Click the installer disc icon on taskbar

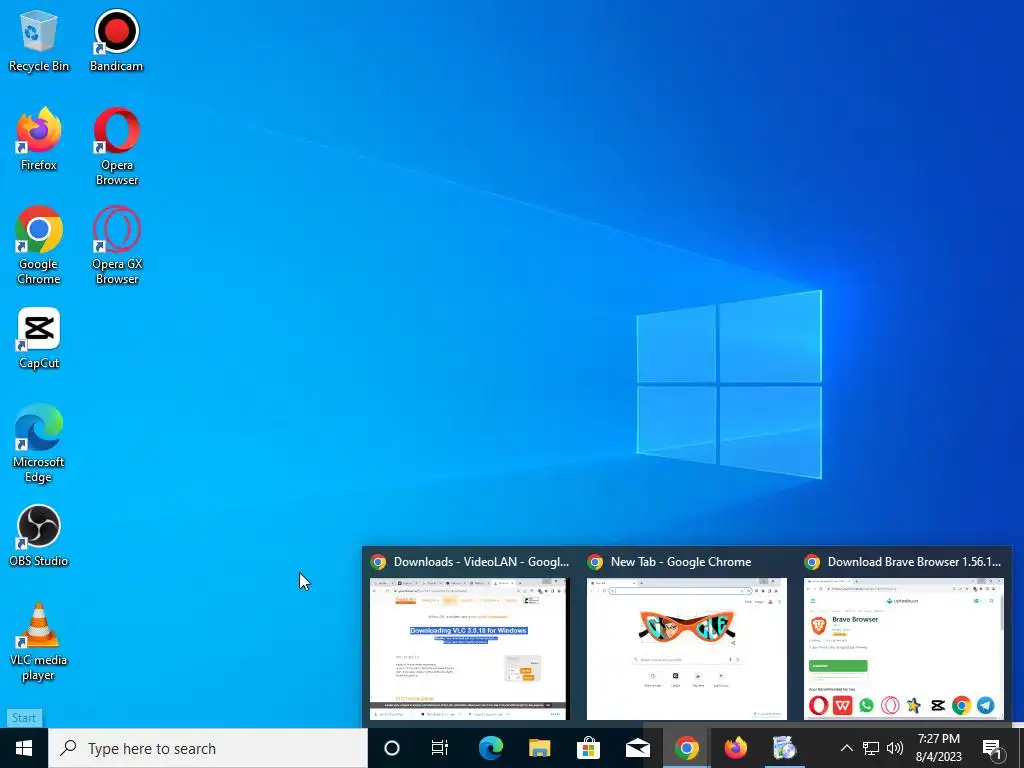784,748
